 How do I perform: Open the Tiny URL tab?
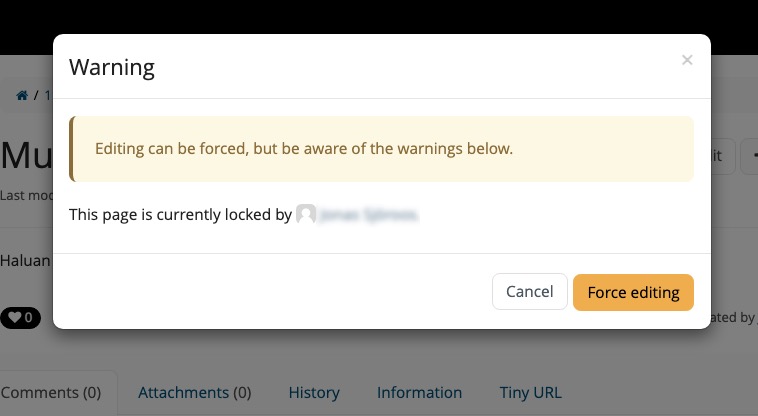(x=530, y=392)
